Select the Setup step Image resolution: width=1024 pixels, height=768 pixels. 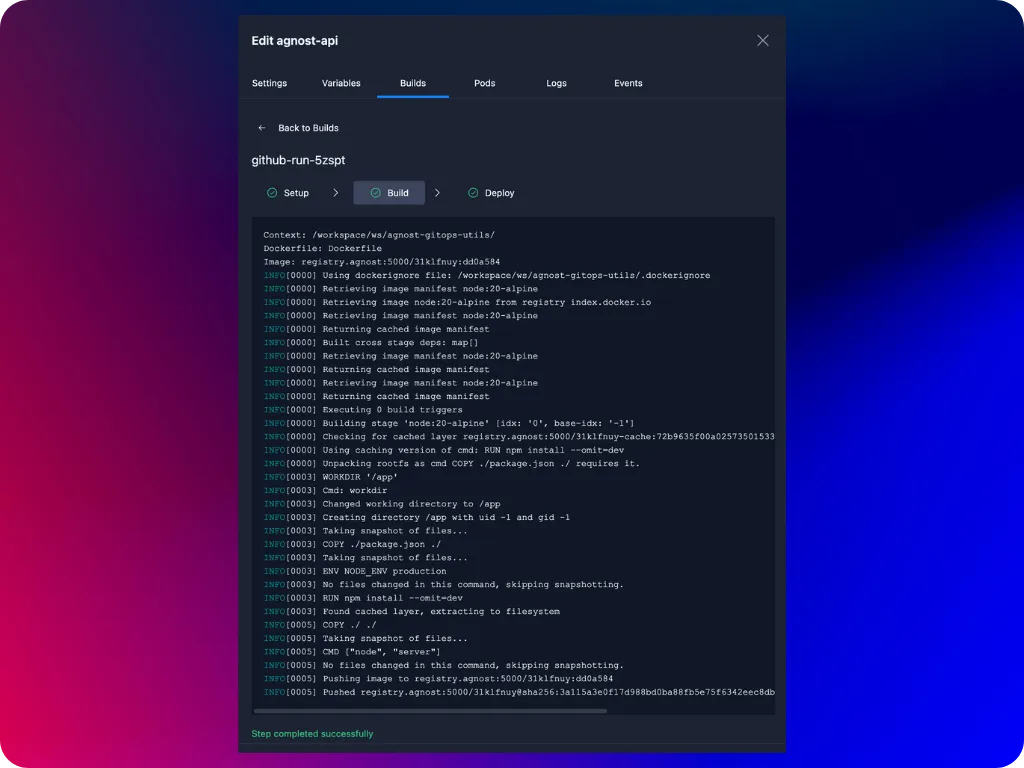pos(288,193)
